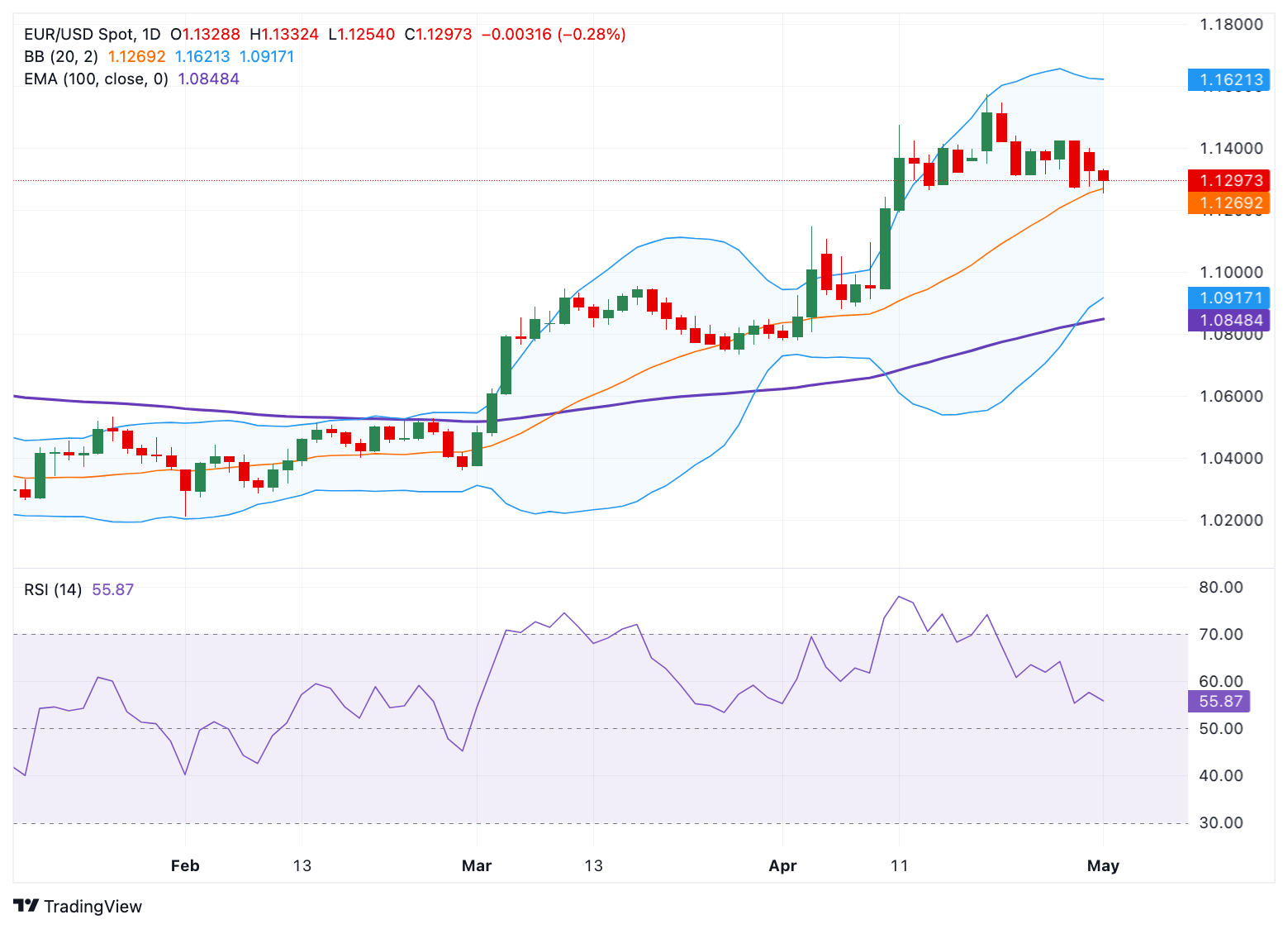Screen dimensions: 1288x929
Task: Click the 1.14000 price axis value
Action: click(x=1229, y=148)
